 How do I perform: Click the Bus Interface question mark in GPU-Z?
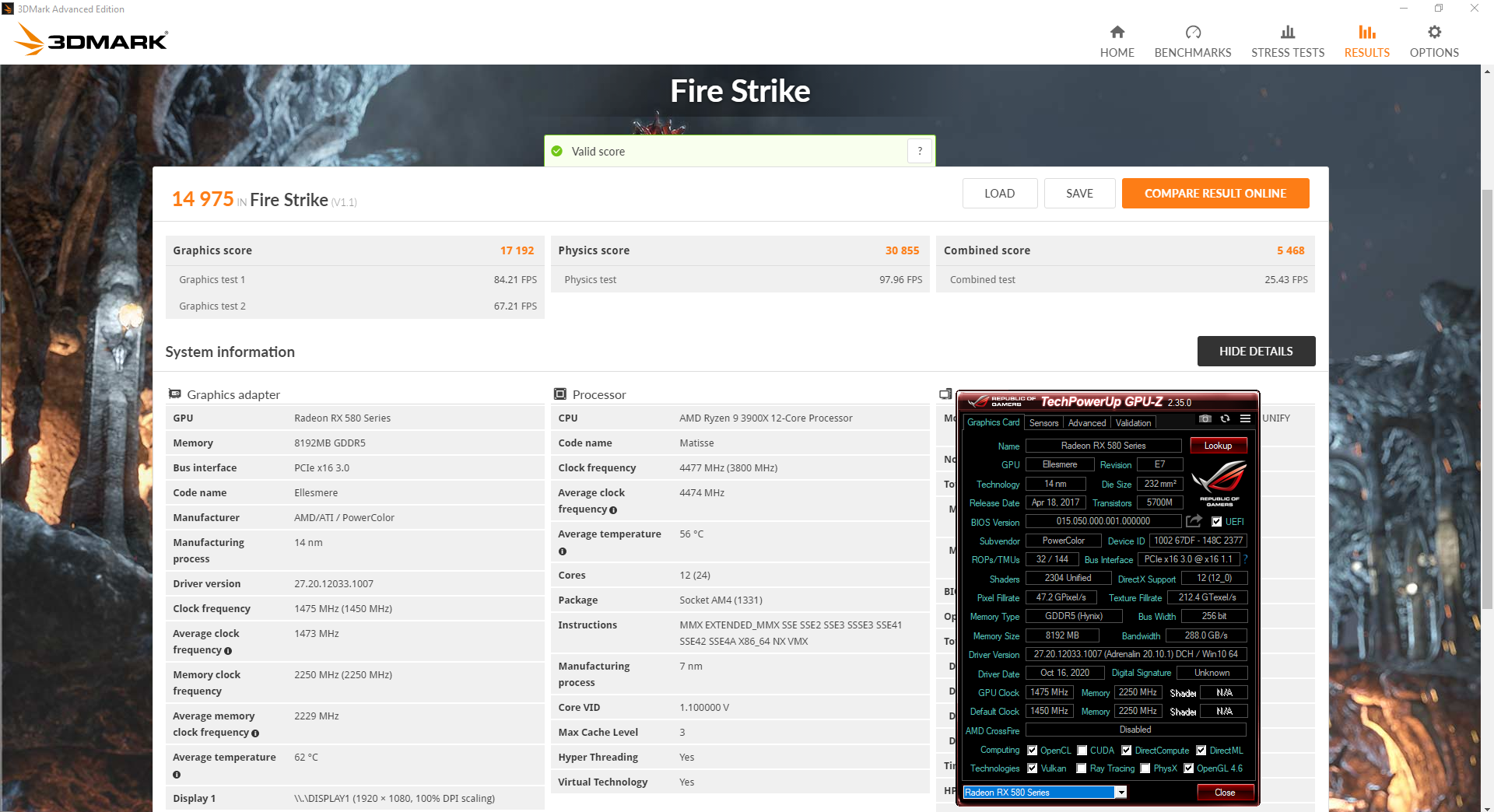[x=1245, y=559]
